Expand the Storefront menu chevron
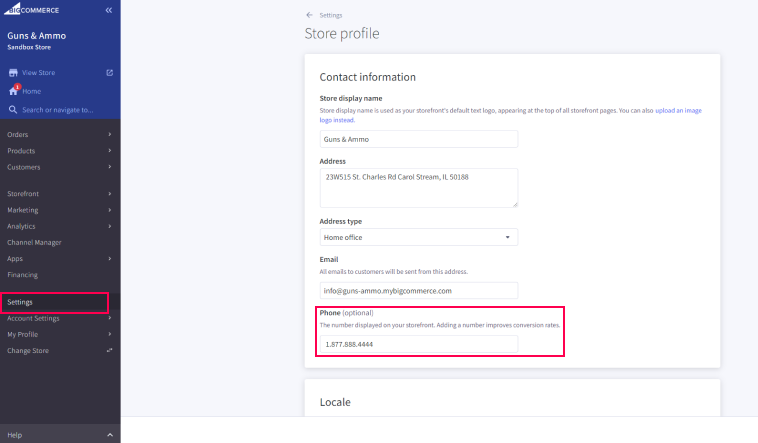Viewport: 758px width, 443px height. (x=110, y=193)
